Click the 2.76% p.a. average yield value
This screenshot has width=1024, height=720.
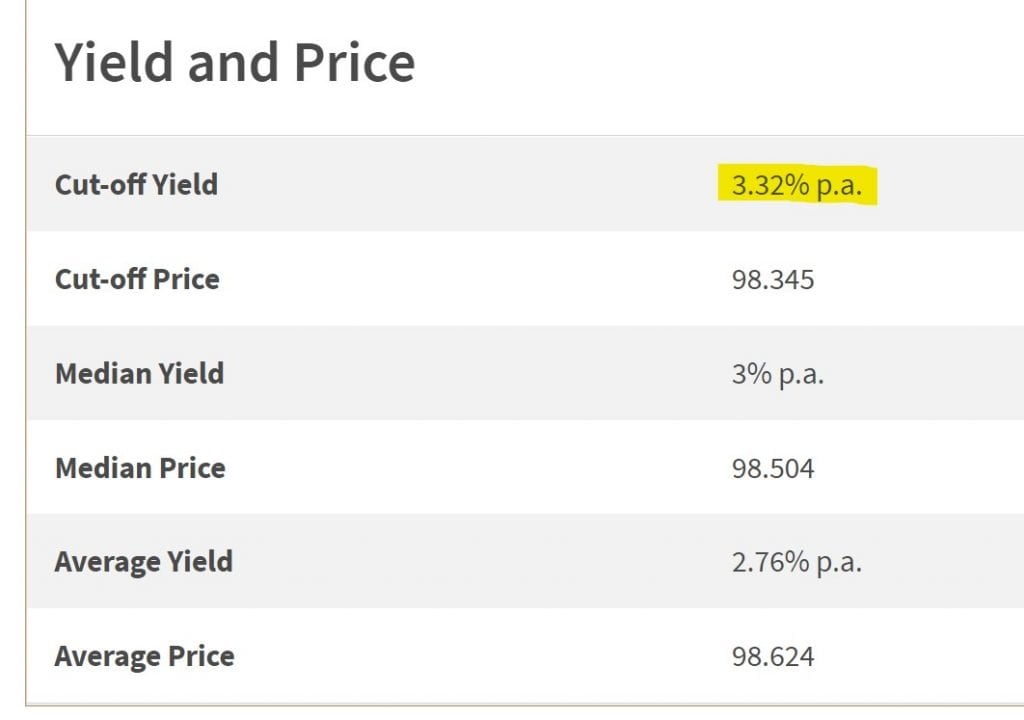point(797,562)
